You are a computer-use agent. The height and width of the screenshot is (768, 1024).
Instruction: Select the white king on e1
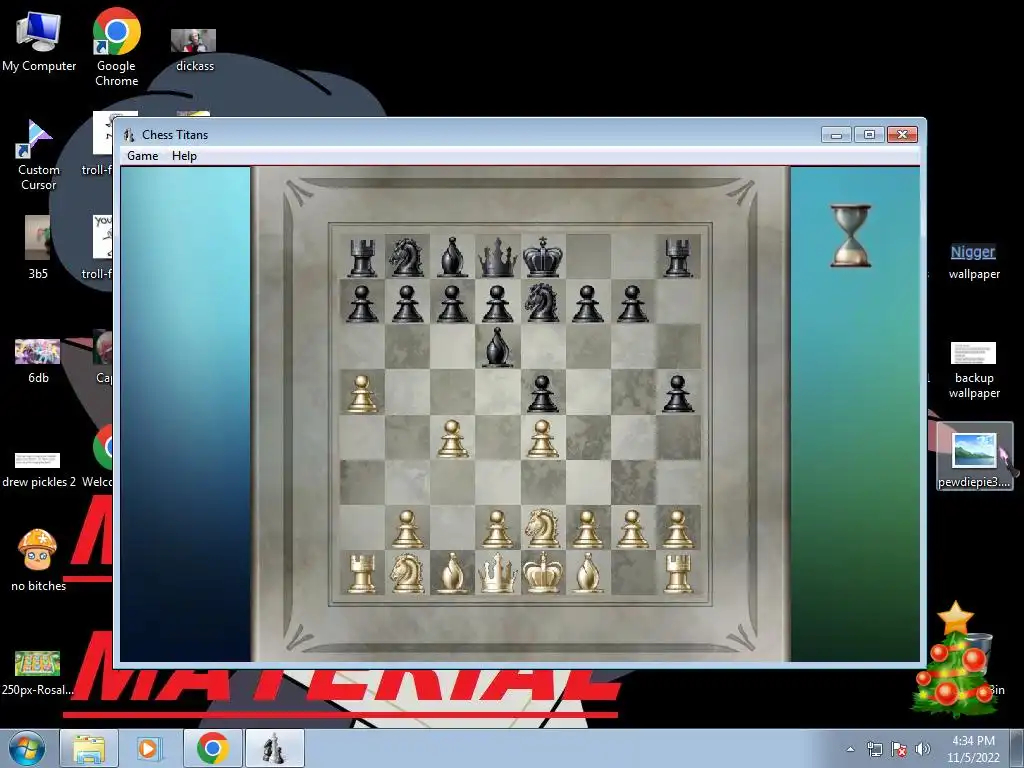click(x=542, y=573)
